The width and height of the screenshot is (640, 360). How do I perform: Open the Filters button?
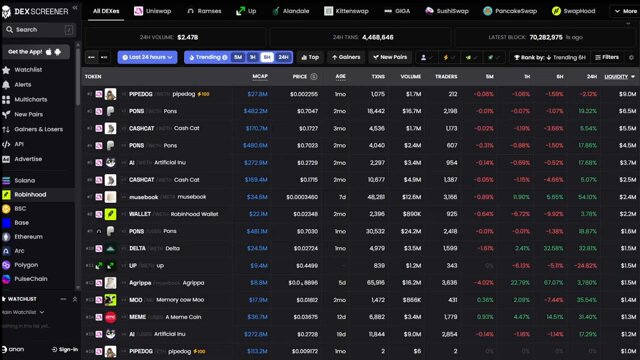click(607, 58)
